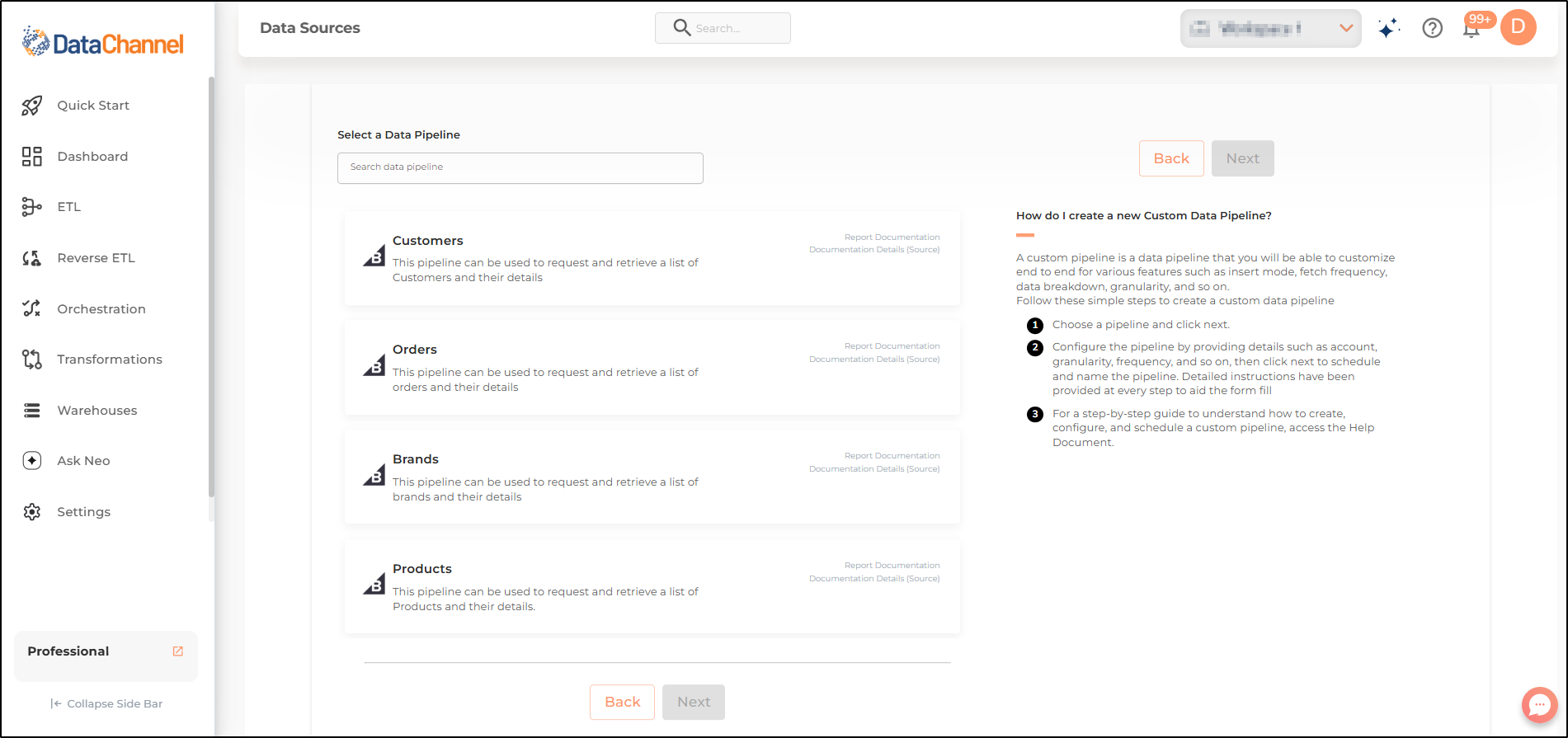Focus the Search data pipeline field
The width and height of the screenshot is (1568, 738).
coord(520,168)
